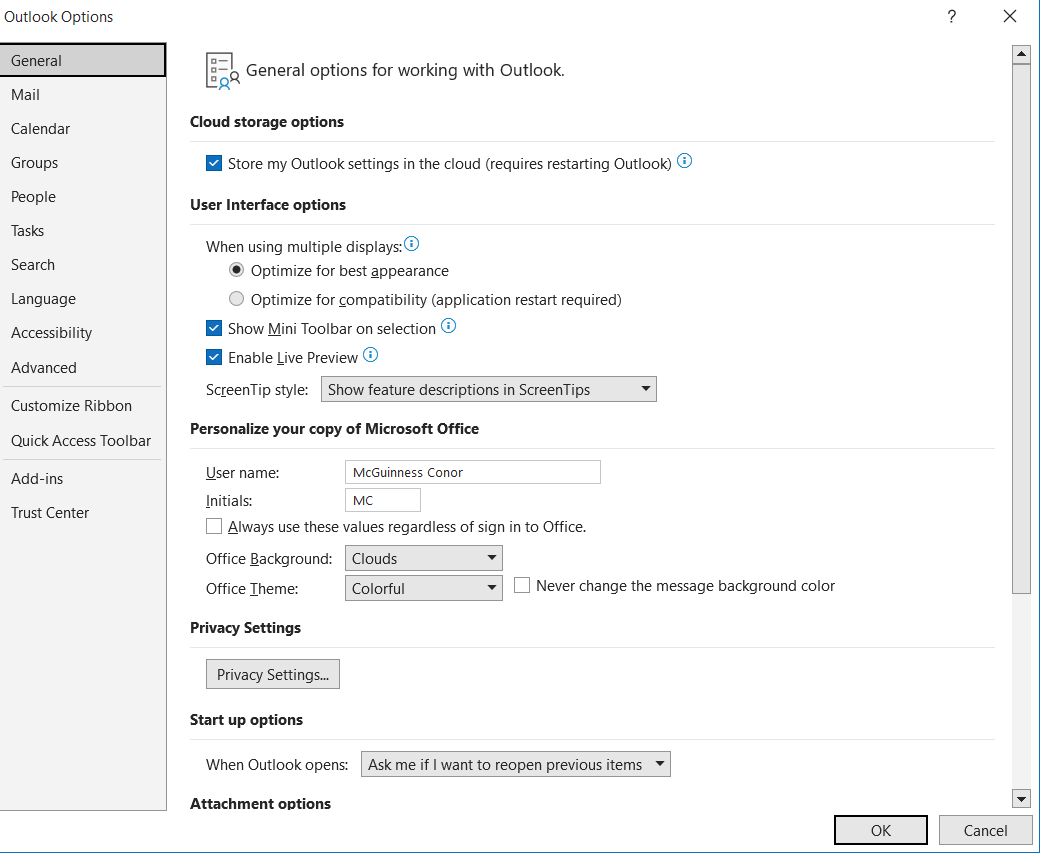Open the Quick Access Toolbar category
This screenshot has width=1040, height=853.
tap(83, 441)
